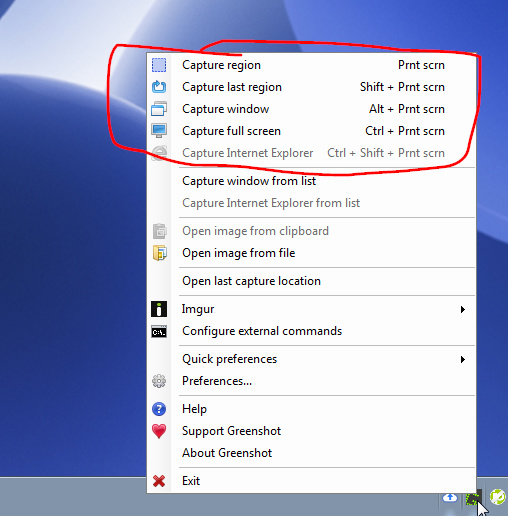The height and width of the screenshot is (516, 508).
Task: Click the 'Prnt scrn' shortcut text for Capture region
Action: [x=421, y=65]
